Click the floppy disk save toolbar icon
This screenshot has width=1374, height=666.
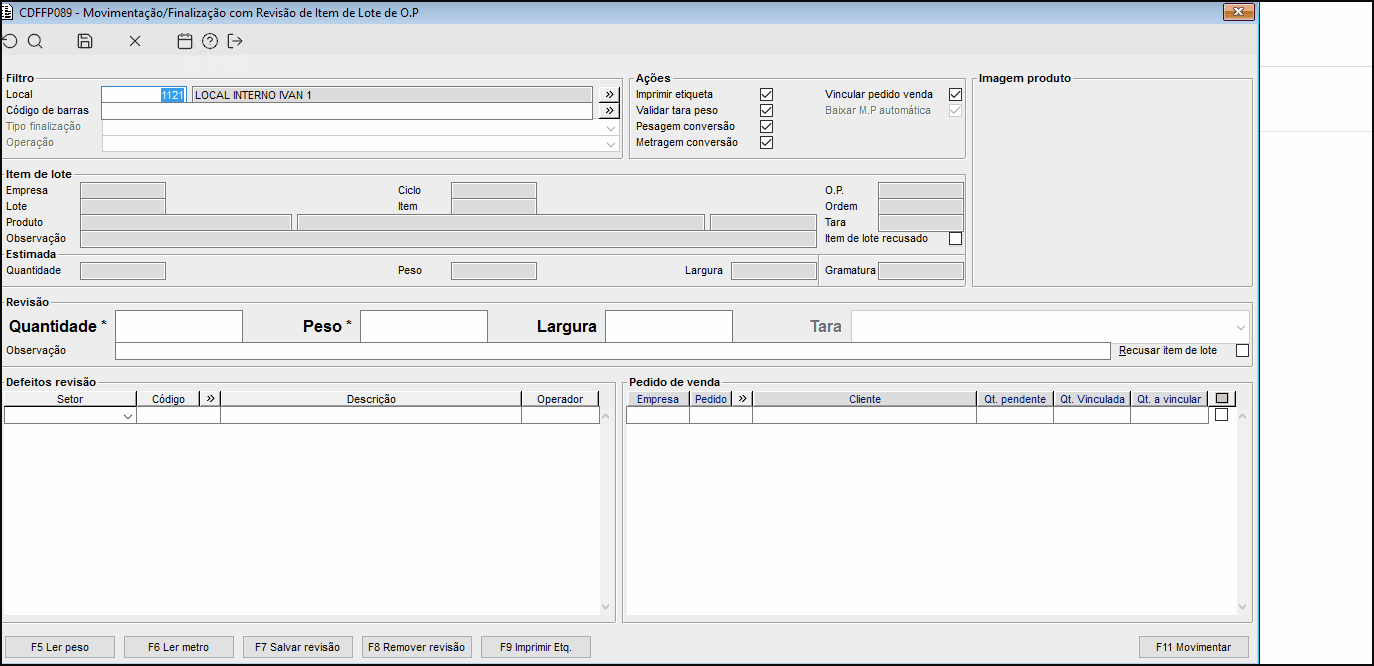85,41
